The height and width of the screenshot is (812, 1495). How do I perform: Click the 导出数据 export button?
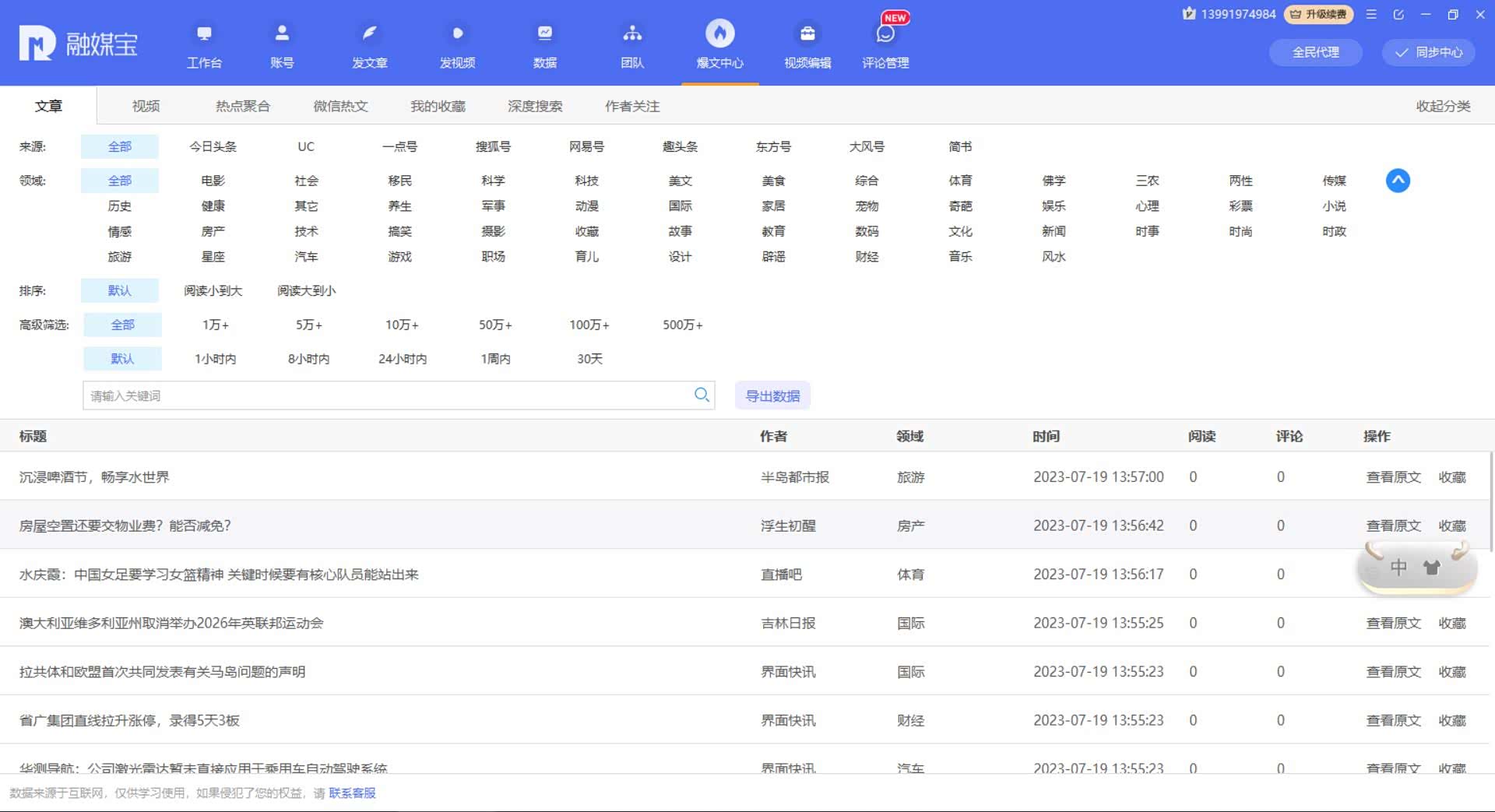(772, 395)
